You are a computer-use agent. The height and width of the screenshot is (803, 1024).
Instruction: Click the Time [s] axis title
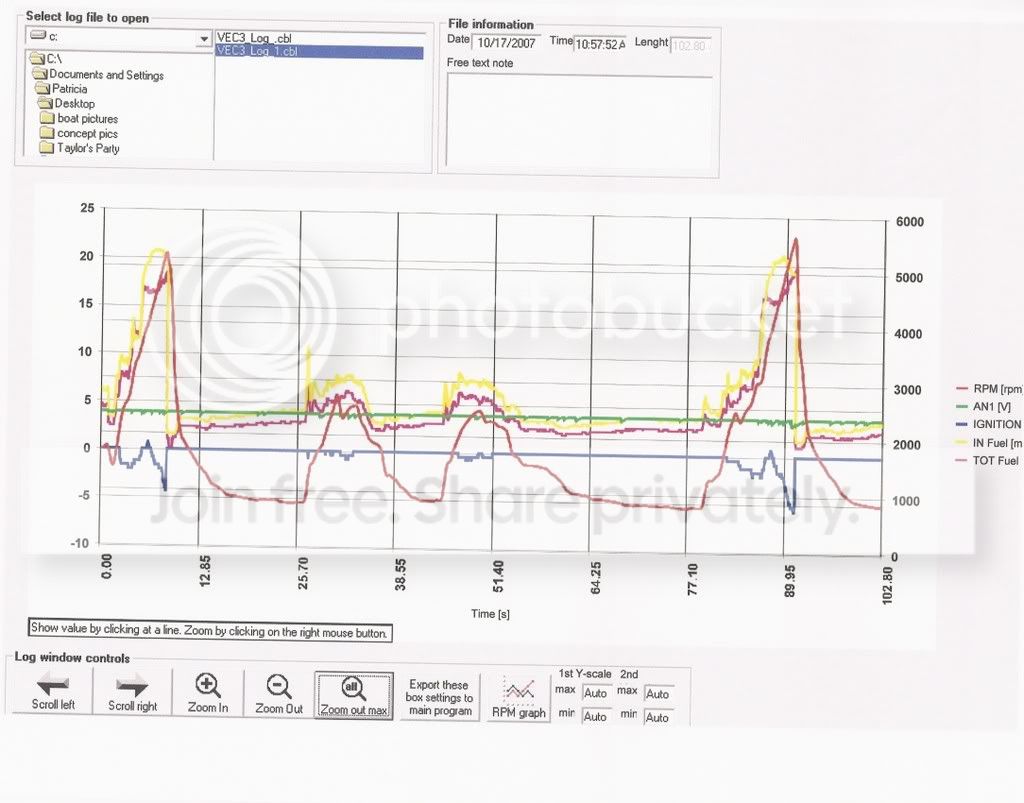[490, 614]
